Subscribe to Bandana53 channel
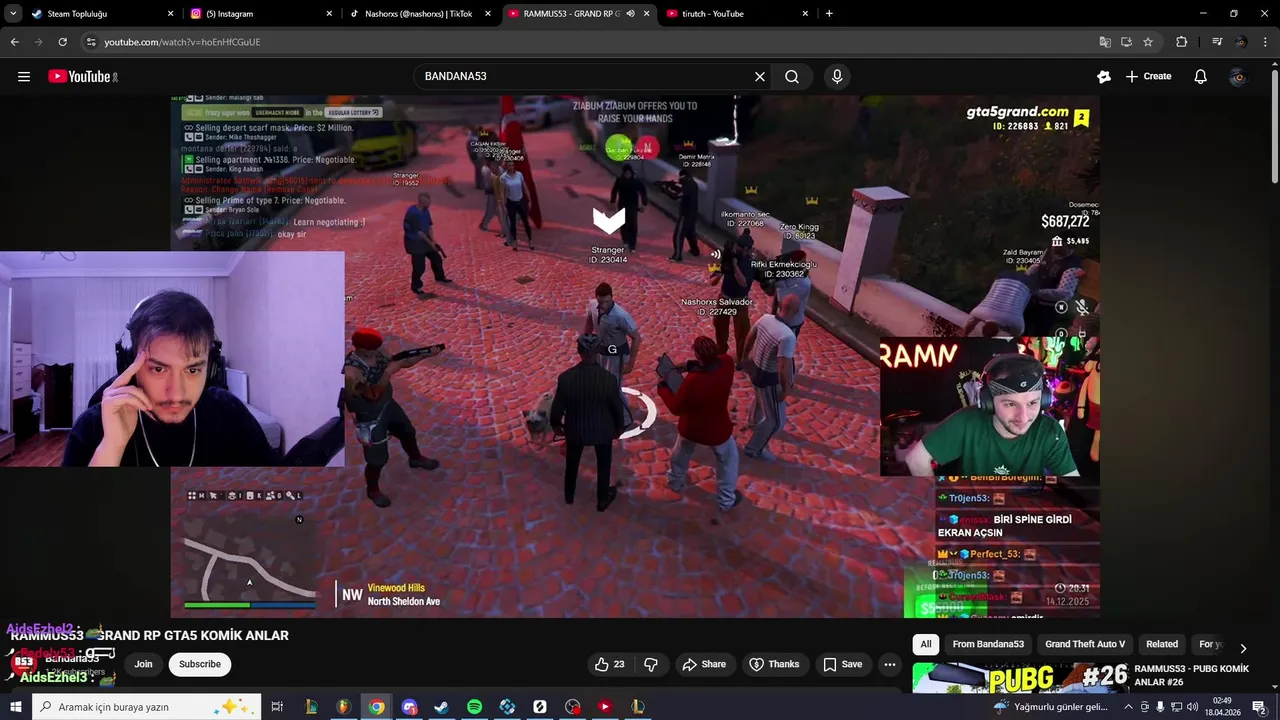This screenshot has height=720, width=1280. 200,664
